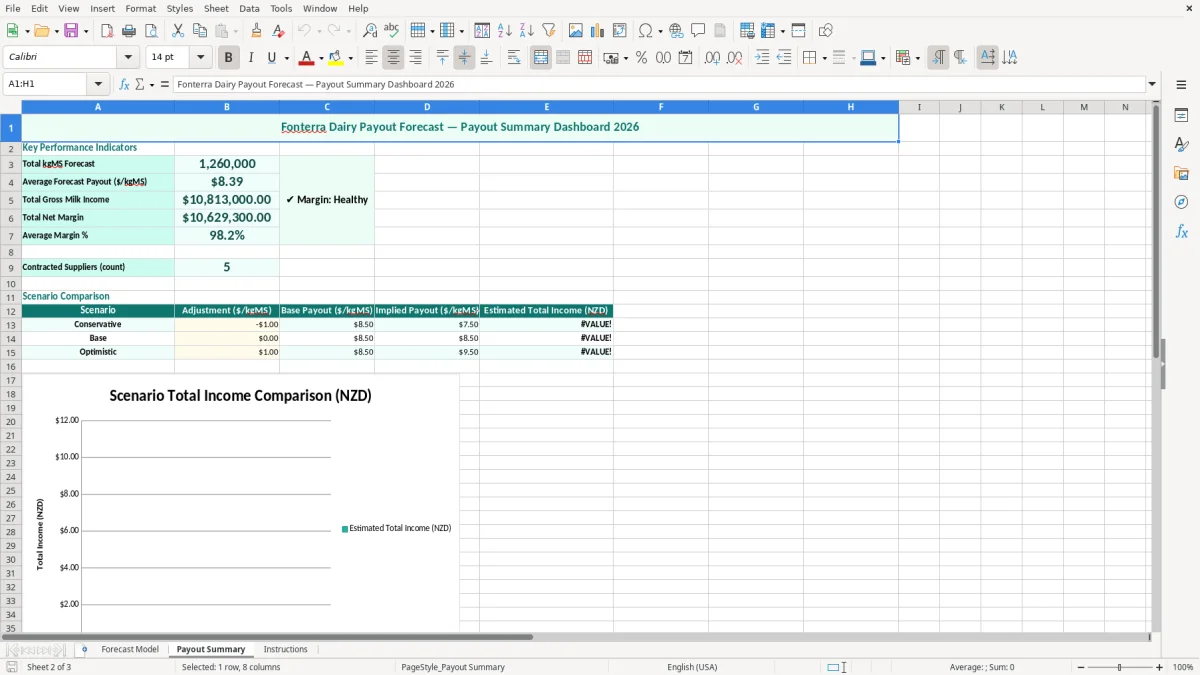Open borders dropdown arrow

tap(824, 58)
